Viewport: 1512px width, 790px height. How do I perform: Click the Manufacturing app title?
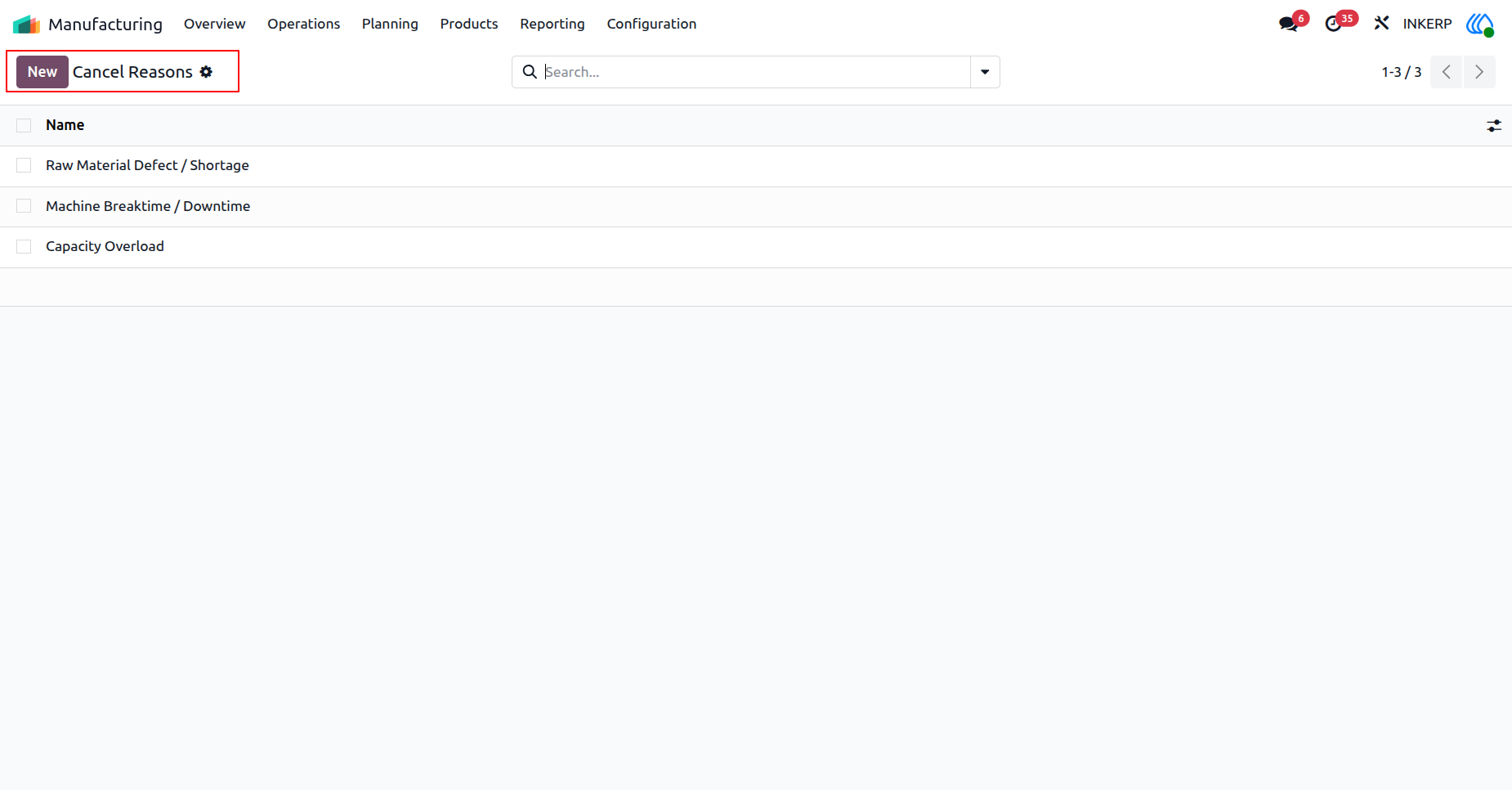[x=105, y=24]
